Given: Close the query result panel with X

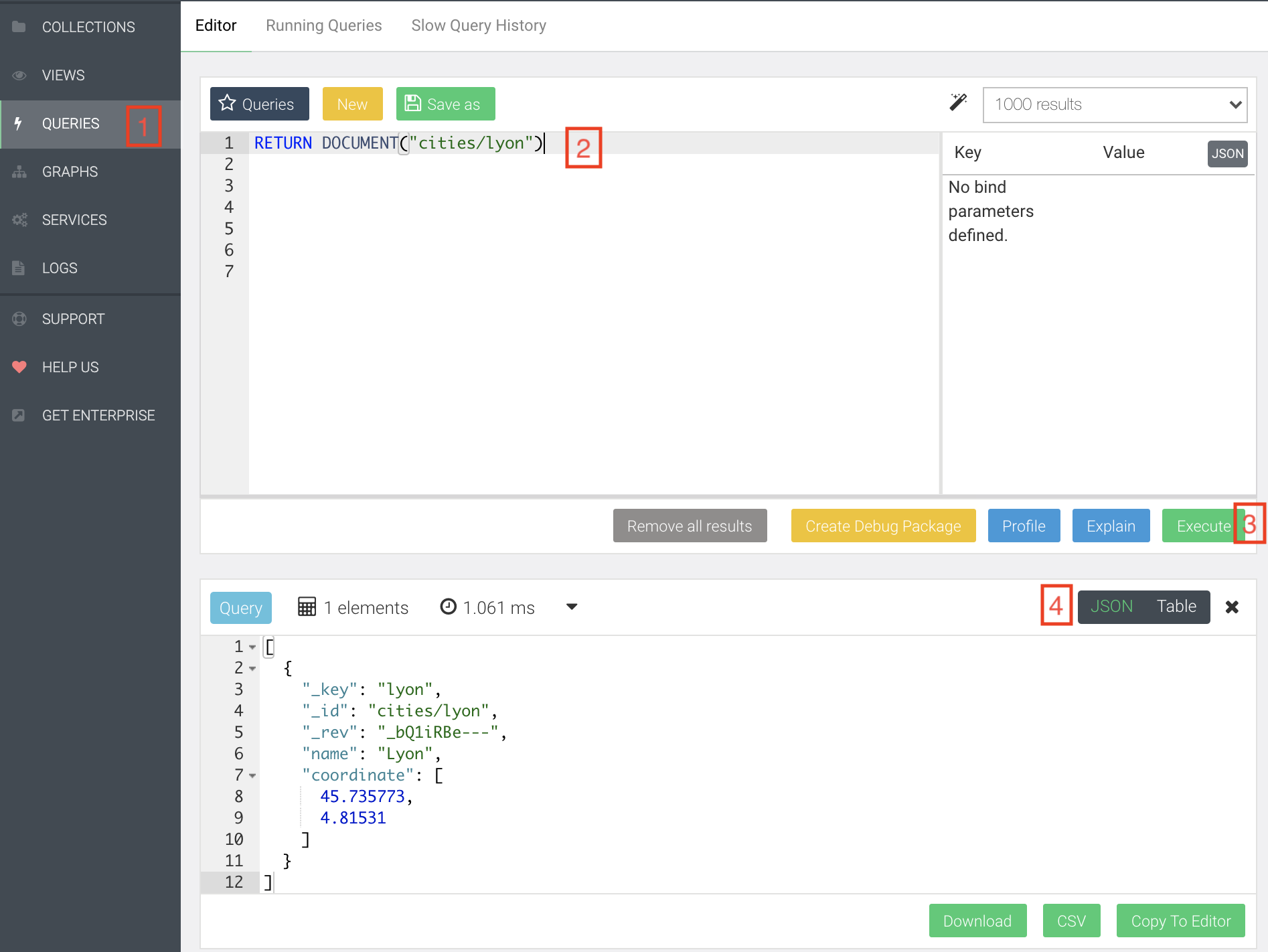Looking at the screenshot, I should tap(1232, 607).
